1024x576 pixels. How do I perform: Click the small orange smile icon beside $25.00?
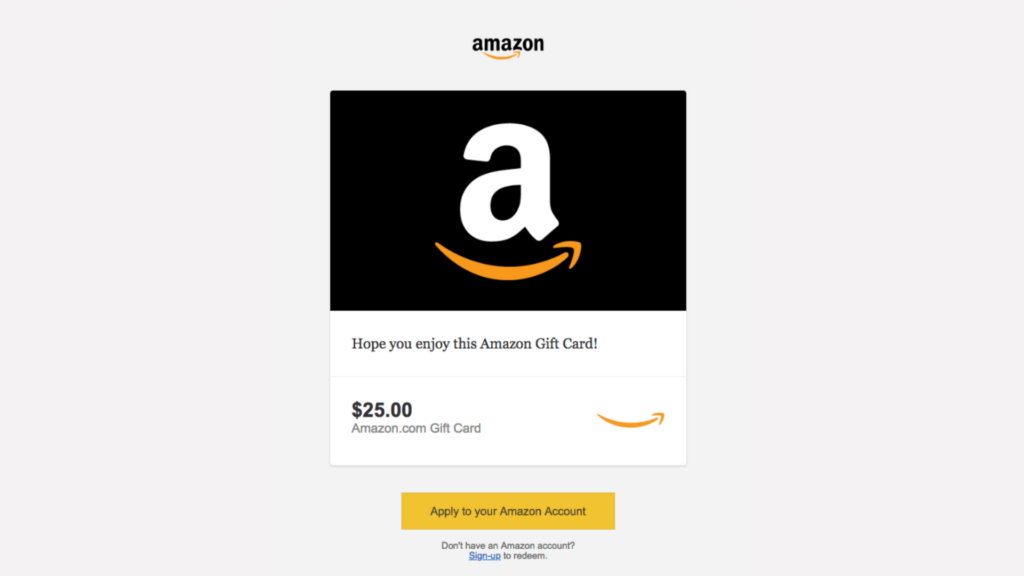coord(631,420)
